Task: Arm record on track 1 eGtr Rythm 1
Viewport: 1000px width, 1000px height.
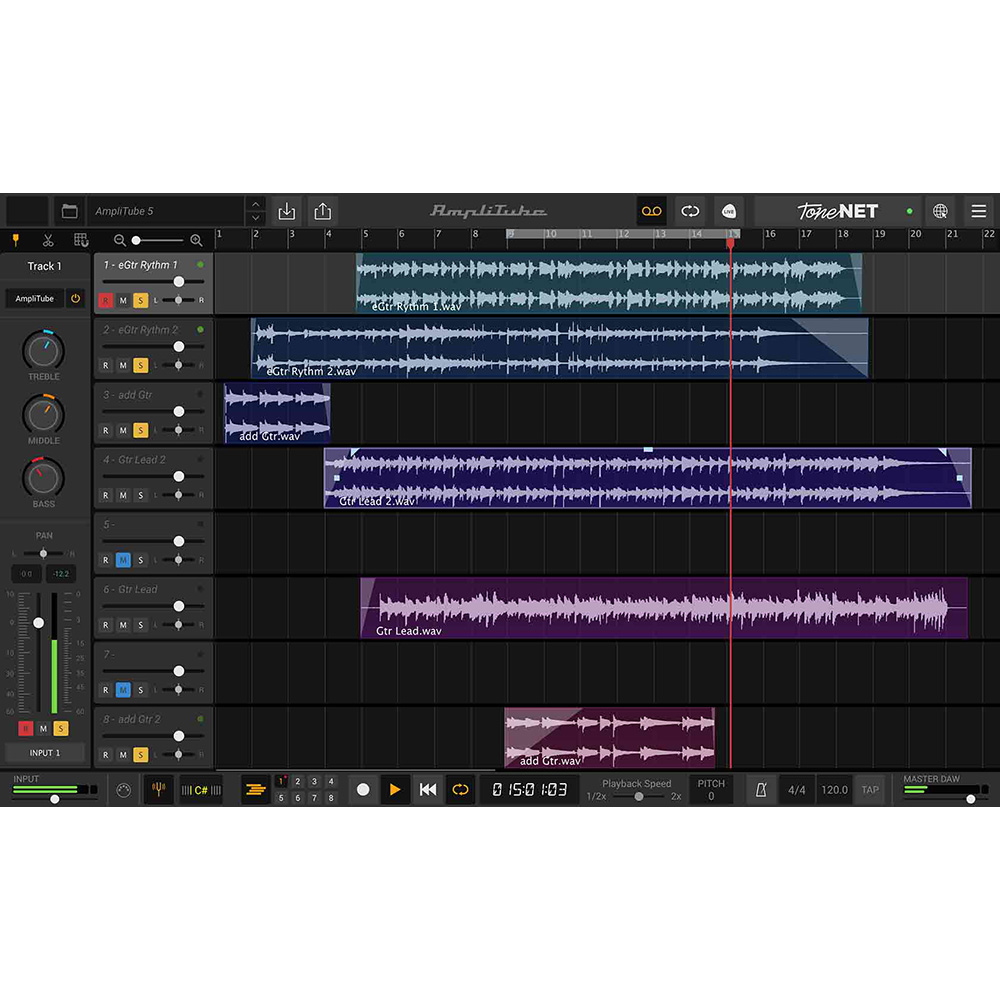Action: pos(106,300)
